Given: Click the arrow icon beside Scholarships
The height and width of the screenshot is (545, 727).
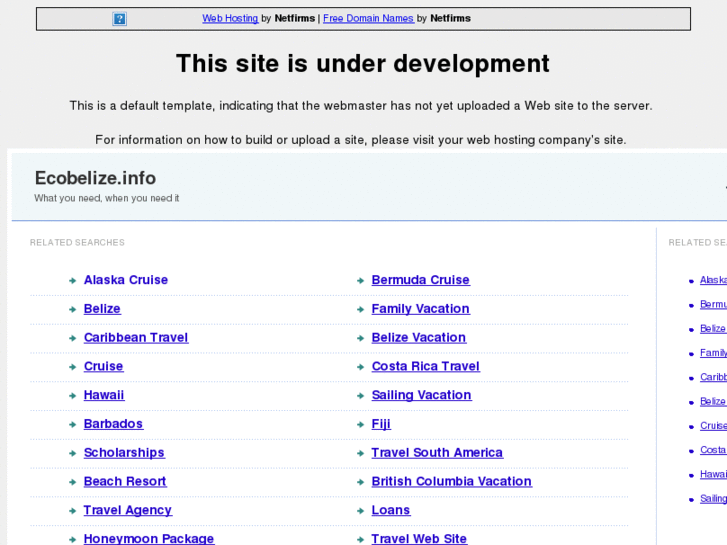Looking at the screenshot, I should (72, 453).
